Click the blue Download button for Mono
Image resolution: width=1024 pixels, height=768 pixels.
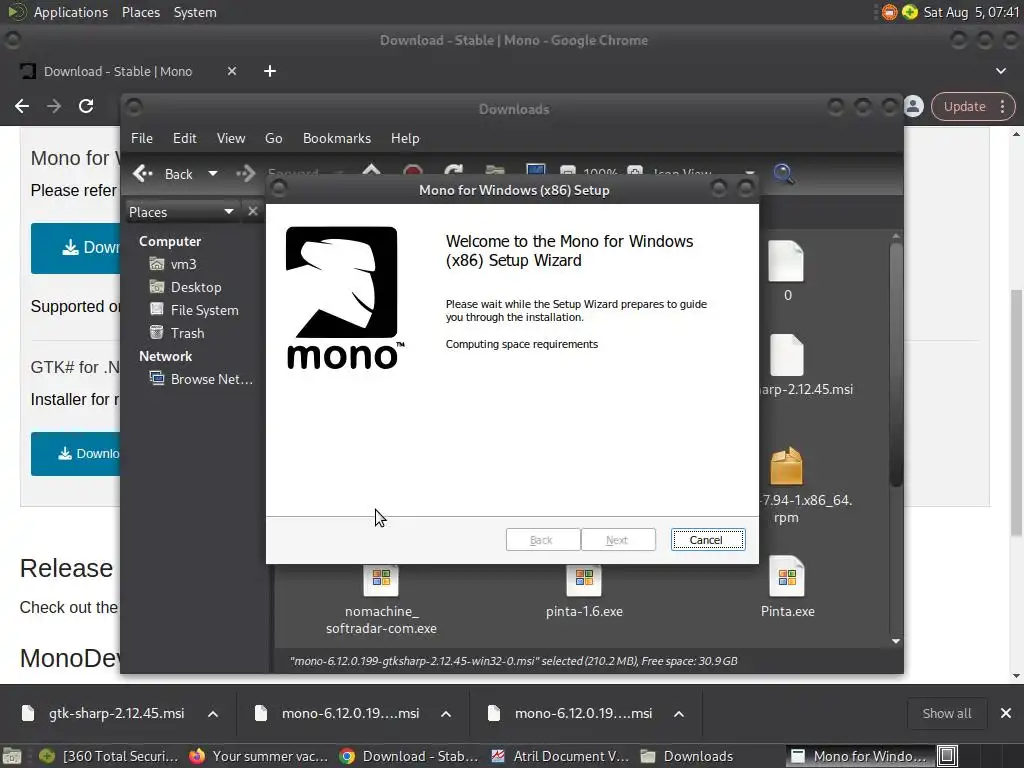point(75,248)
